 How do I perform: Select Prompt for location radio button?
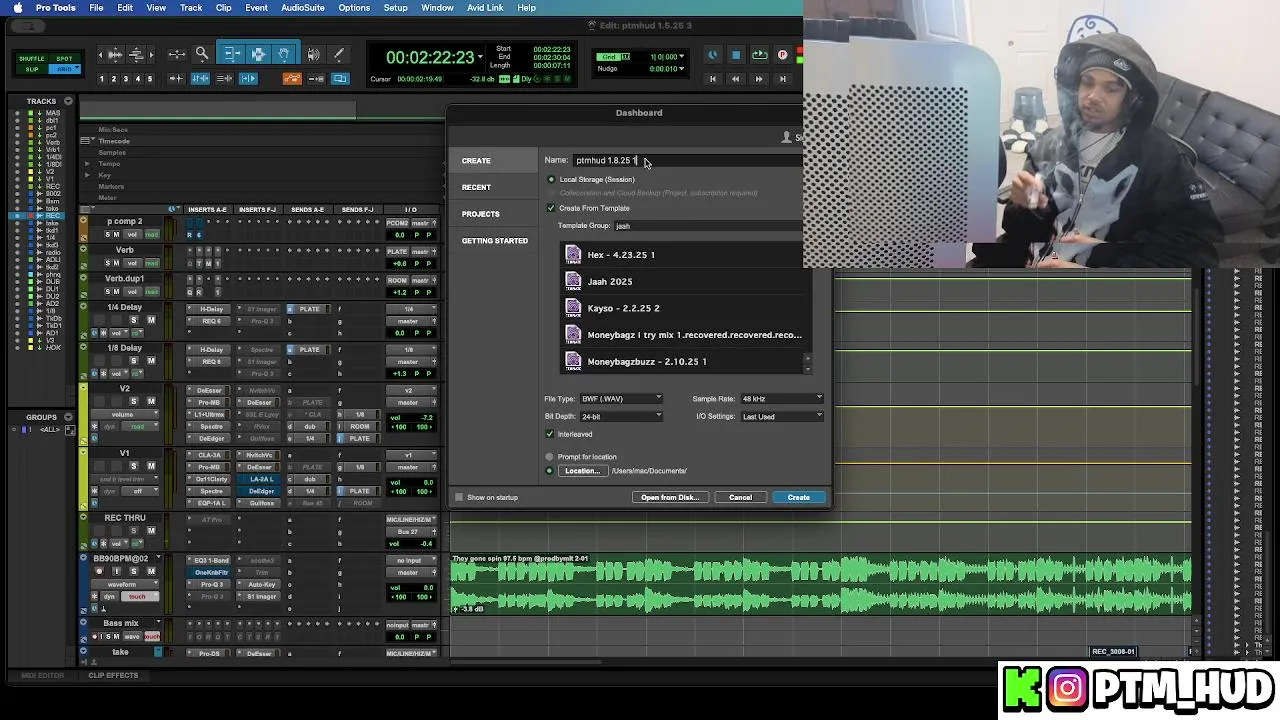click(x=549, y=457)
